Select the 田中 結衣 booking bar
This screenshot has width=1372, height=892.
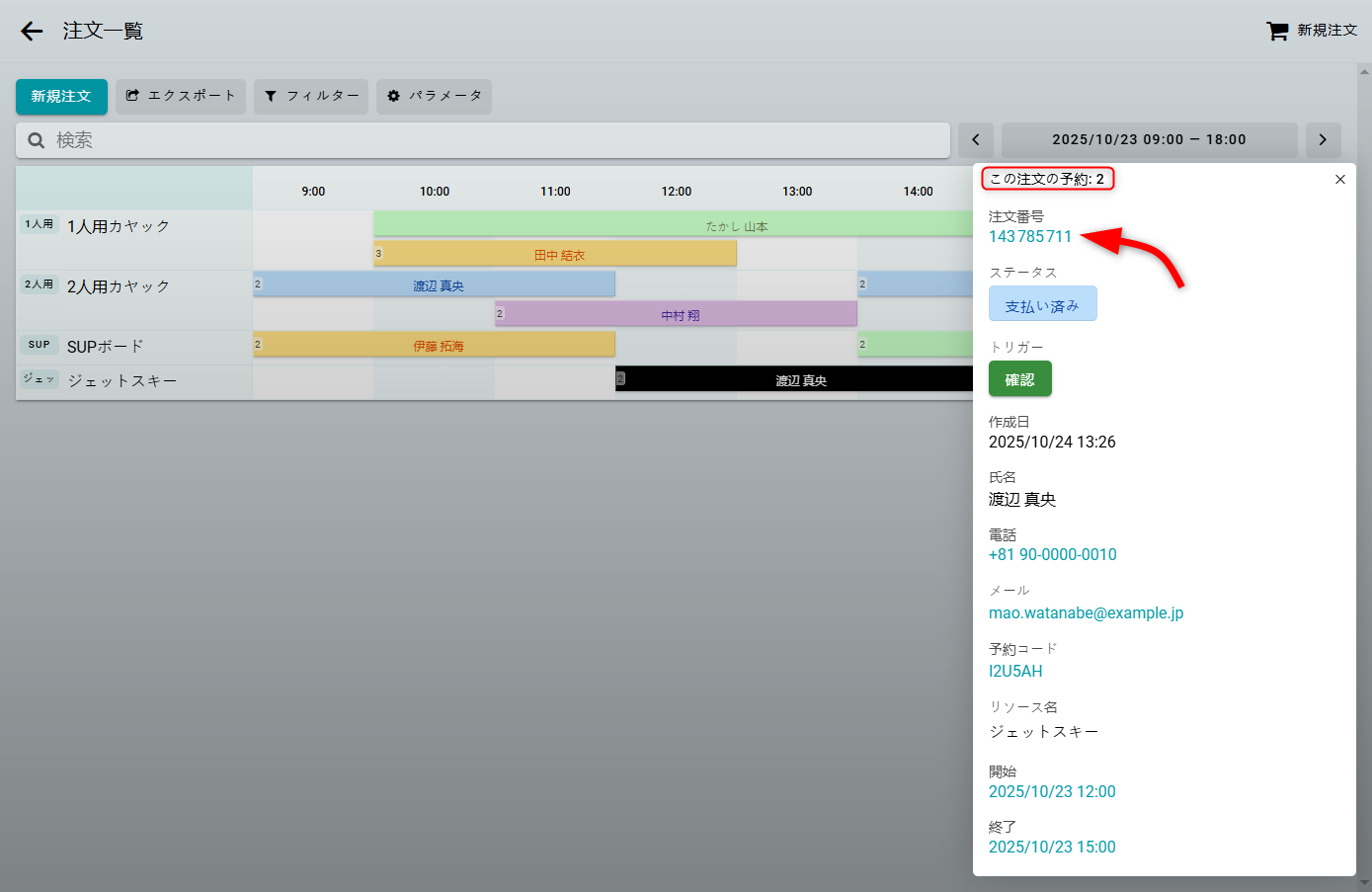click(555, 254)
